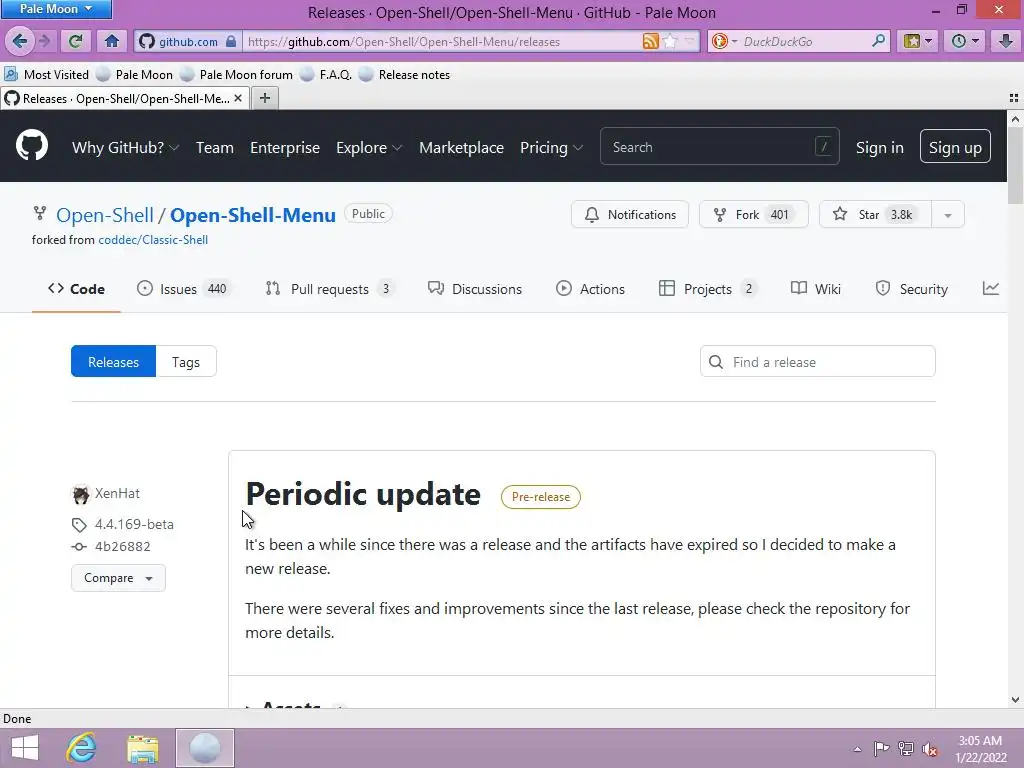Image resolution: width=1024 pixels, height=768 pixels.
Task: Fork the repository with Fork button
Action: (x=754, y=215)
